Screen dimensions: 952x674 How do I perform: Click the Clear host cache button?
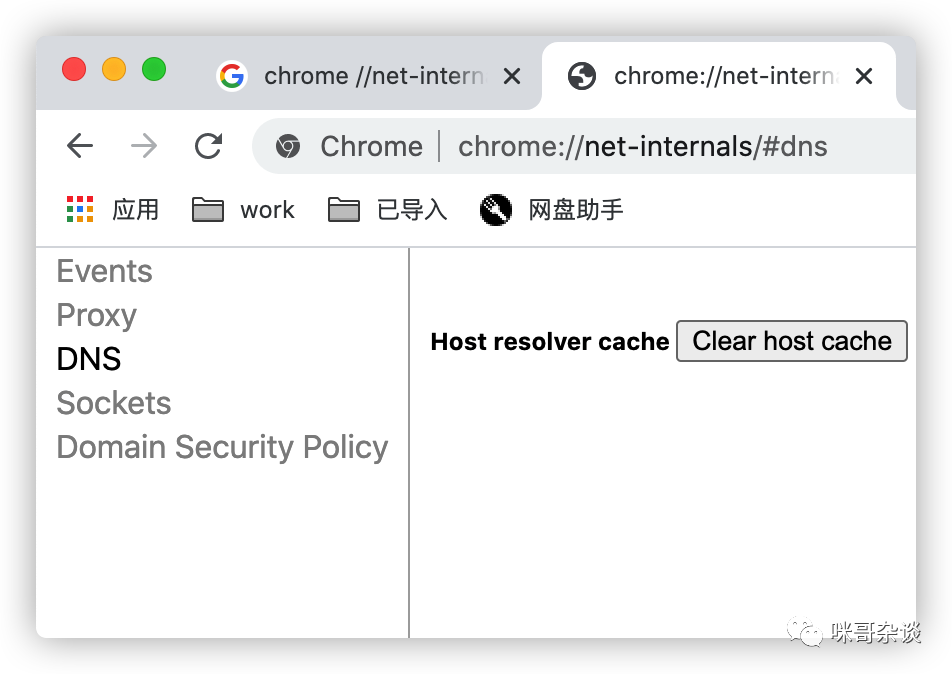pos(792,341)
